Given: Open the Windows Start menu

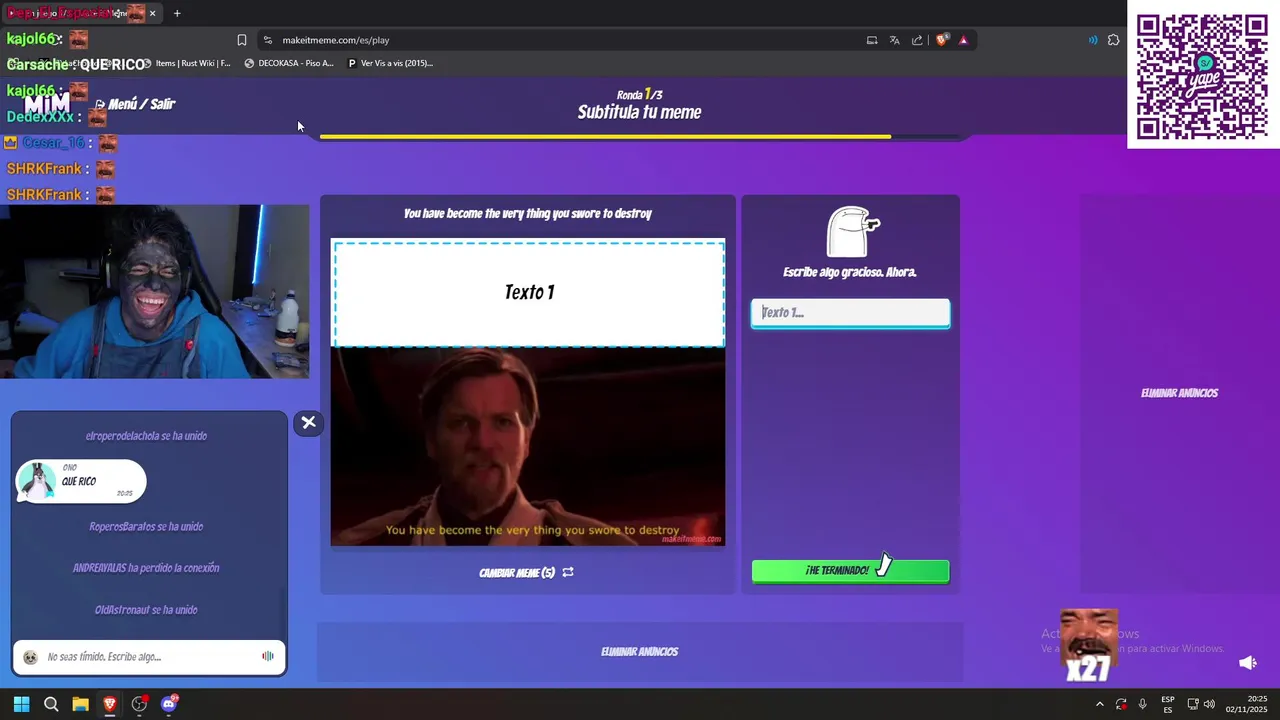Looking at the screenshot, I should [21, 704].
